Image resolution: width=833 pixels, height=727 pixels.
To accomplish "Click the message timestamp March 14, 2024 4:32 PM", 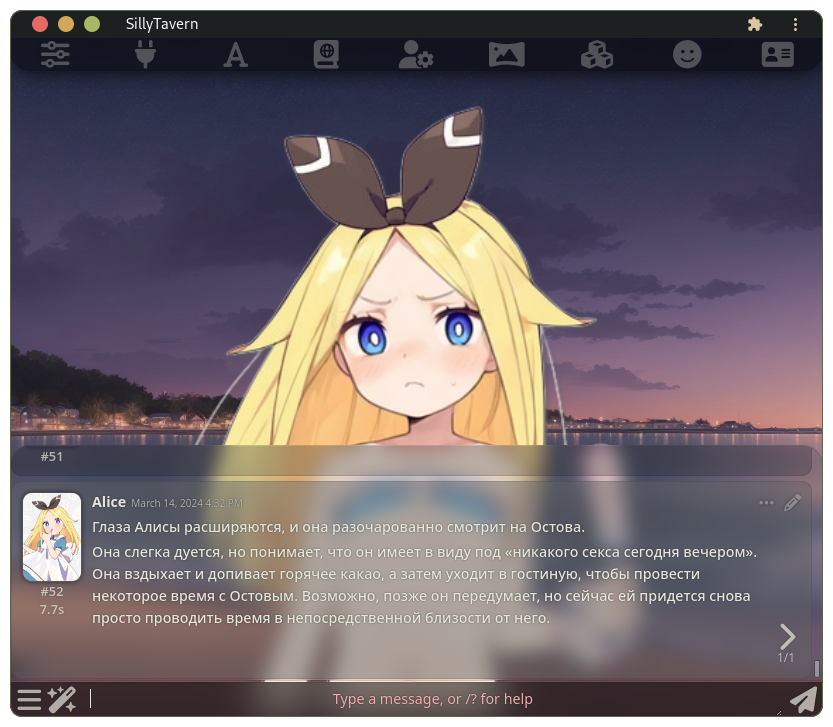I will coord(187,503).
